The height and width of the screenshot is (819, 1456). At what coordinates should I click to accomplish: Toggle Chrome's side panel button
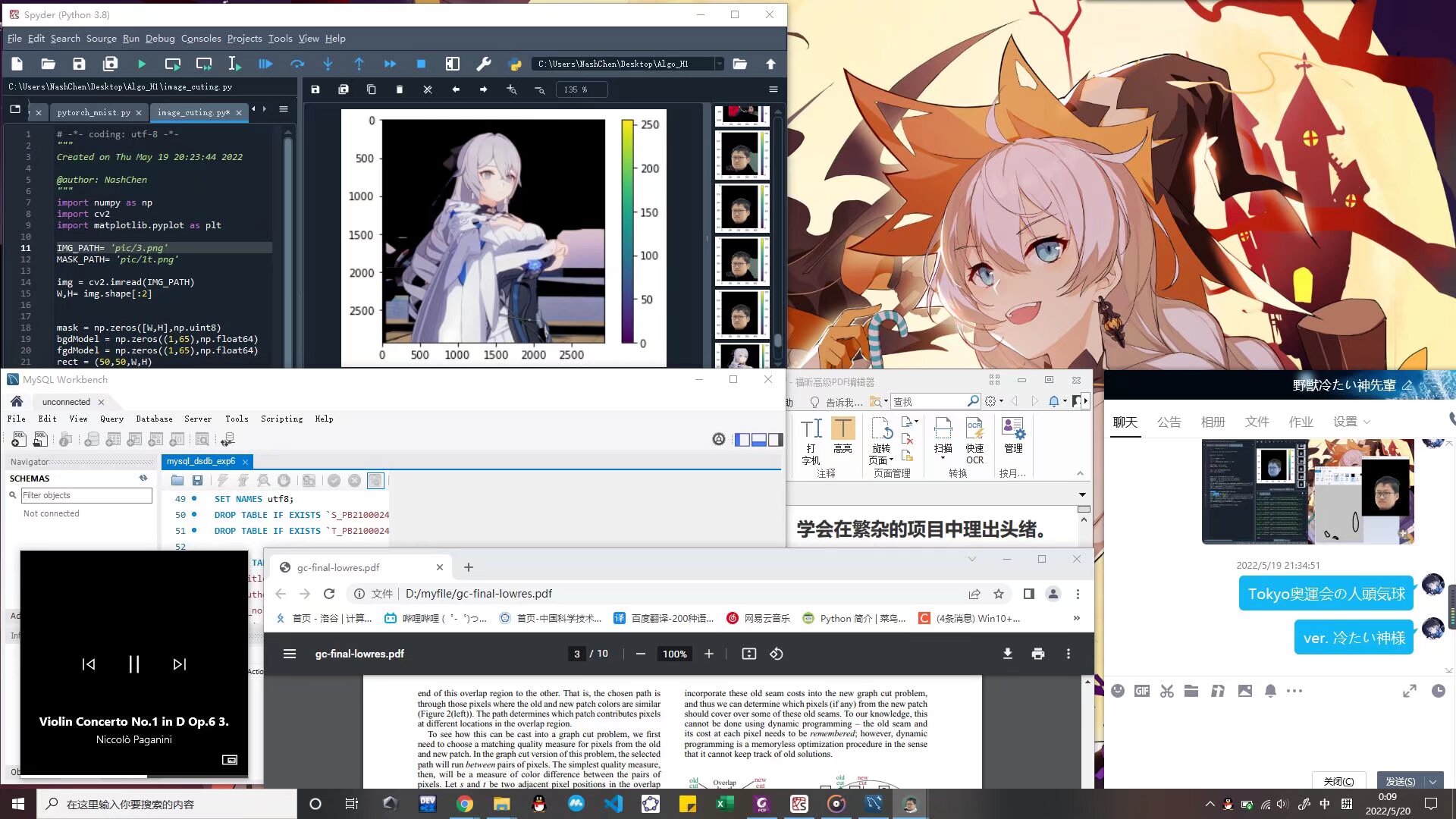[1029, 594]
